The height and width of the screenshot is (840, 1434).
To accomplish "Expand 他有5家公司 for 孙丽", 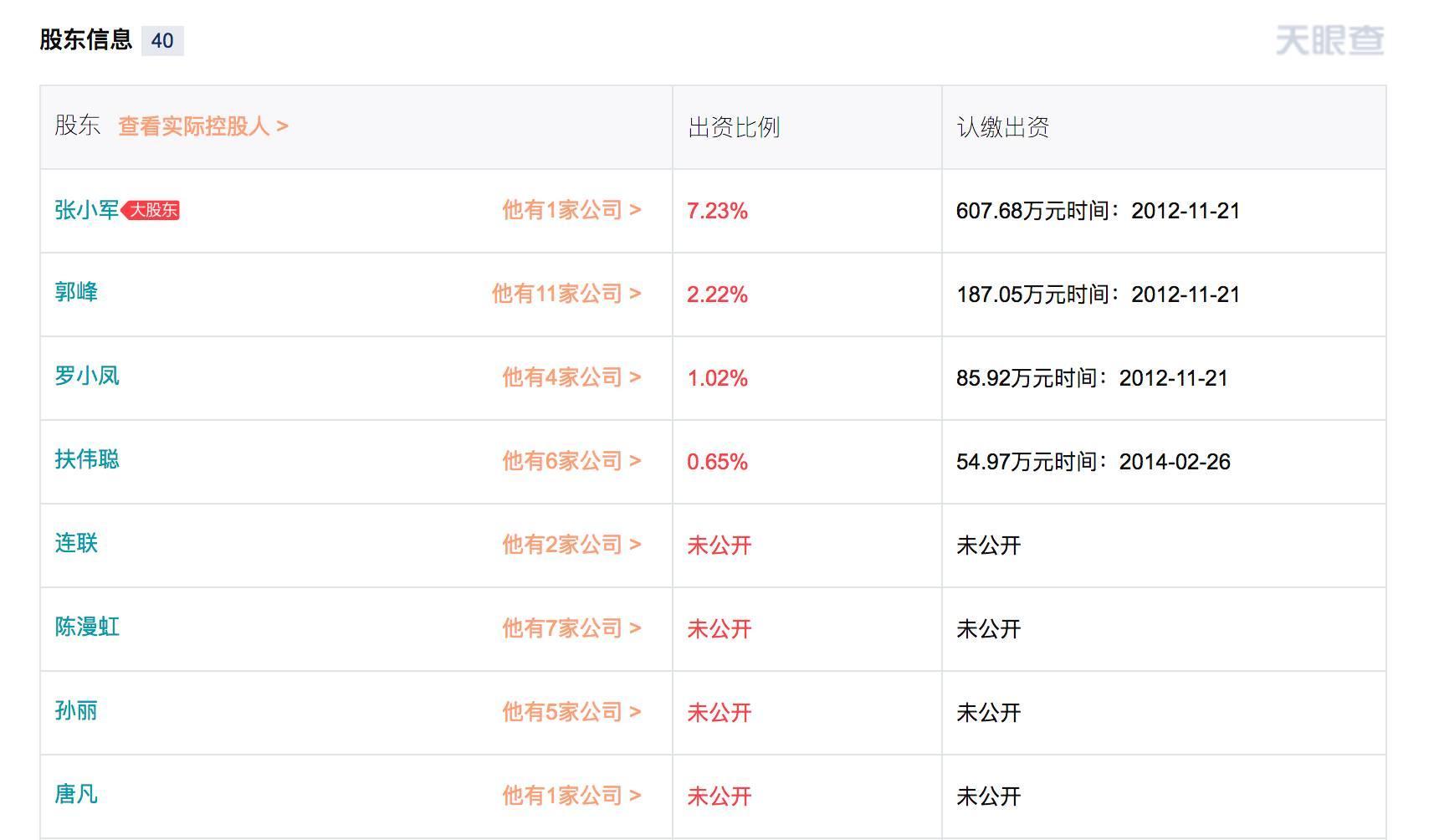I will click(x=571, y=712).
